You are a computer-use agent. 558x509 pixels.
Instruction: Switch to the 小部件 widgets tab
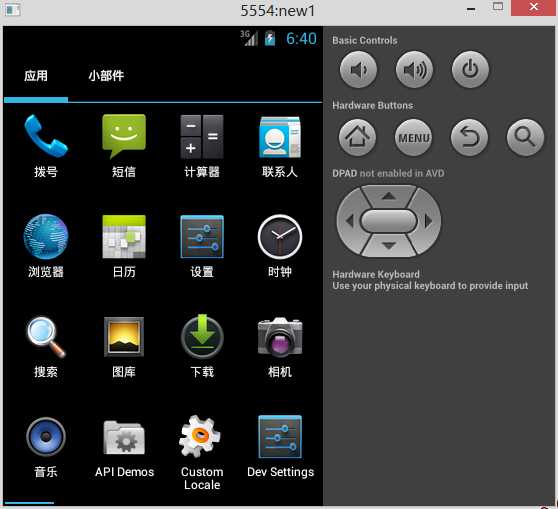[106, 75]
